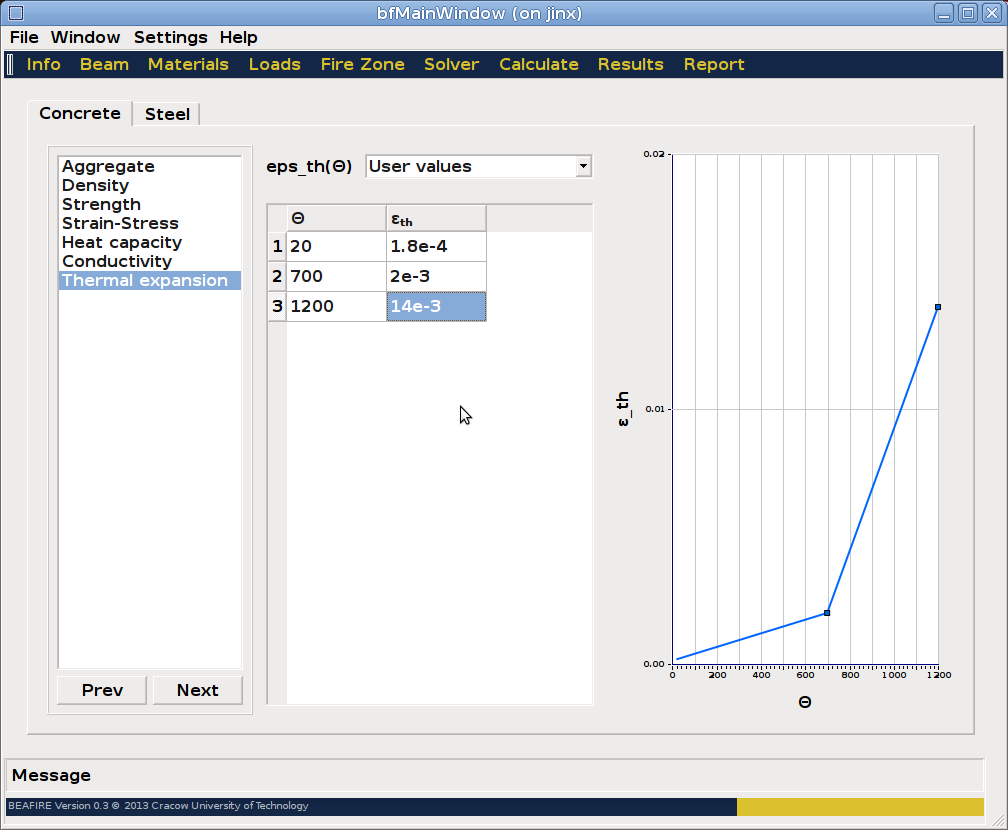Switch to the Steel tab

pos(167,114)
